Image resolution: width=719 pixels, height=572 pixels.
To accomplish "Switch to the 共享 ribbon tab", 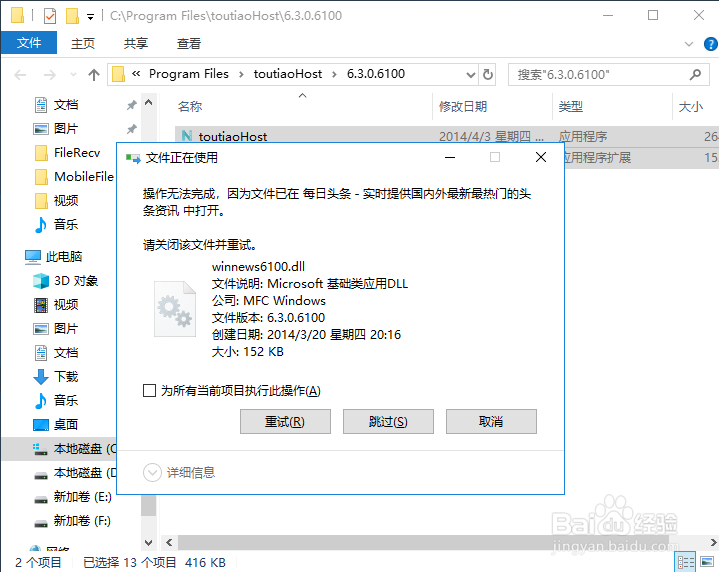I will tap(136, 44).
